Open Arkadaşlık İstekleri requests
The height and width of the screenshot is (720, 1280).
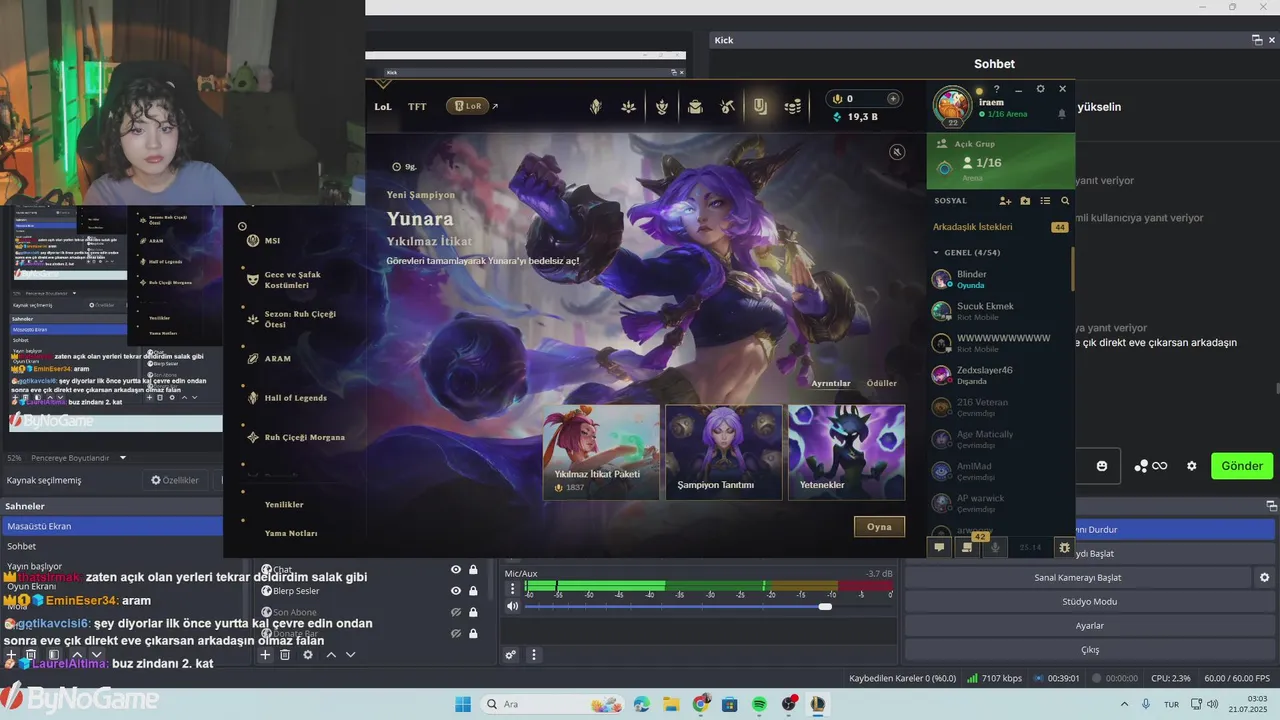1000,227
